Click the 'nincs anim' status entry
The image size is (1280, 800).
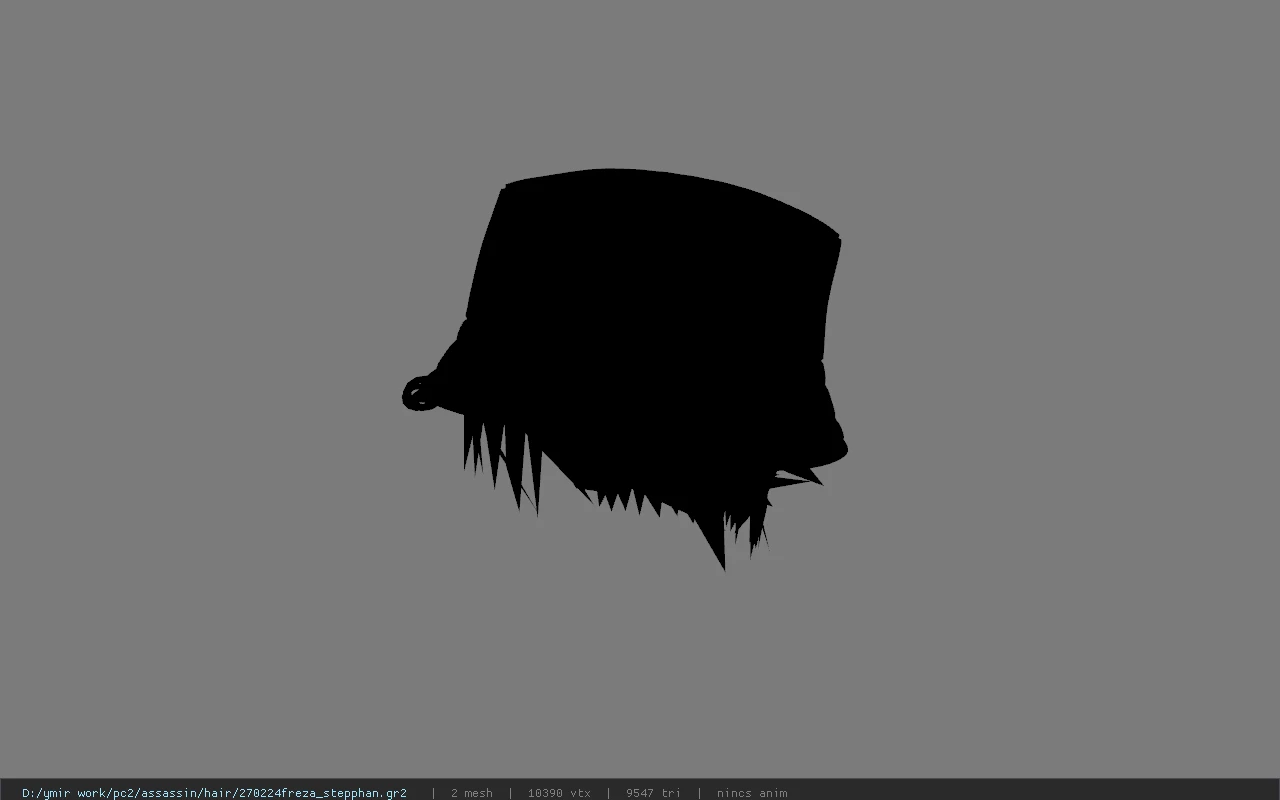tap(752, 793)
